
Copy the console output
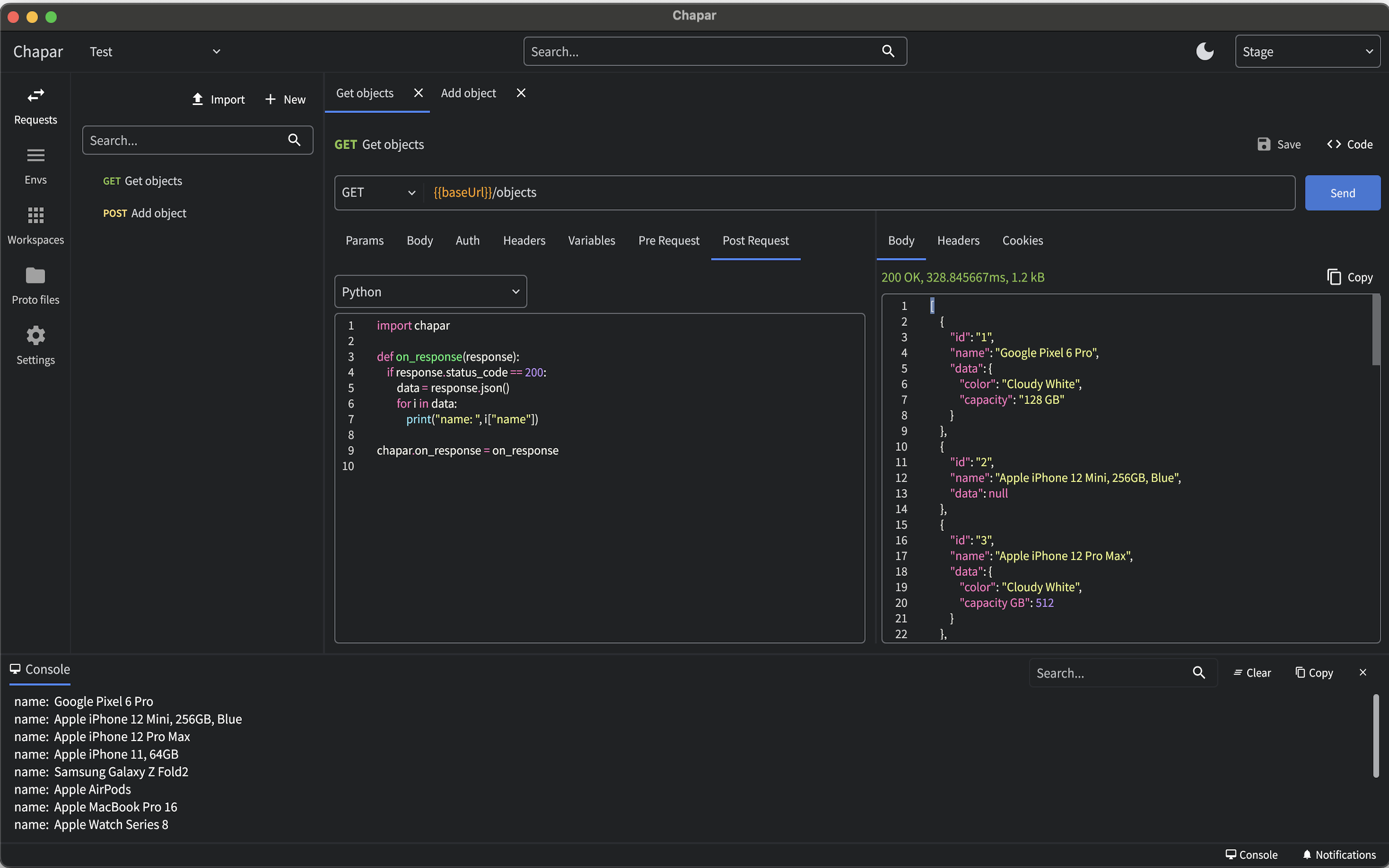[x=1314, y=673]
